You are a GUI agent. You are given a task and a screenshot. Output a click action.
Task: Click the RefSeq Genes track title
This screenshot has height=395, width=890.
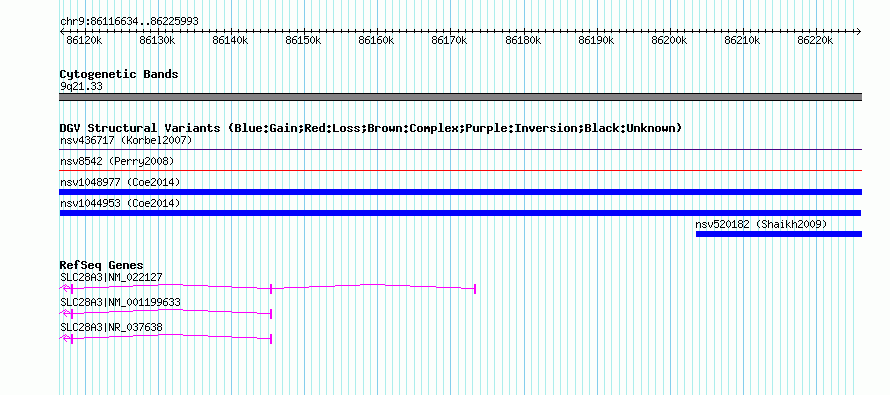pos(102,265)
